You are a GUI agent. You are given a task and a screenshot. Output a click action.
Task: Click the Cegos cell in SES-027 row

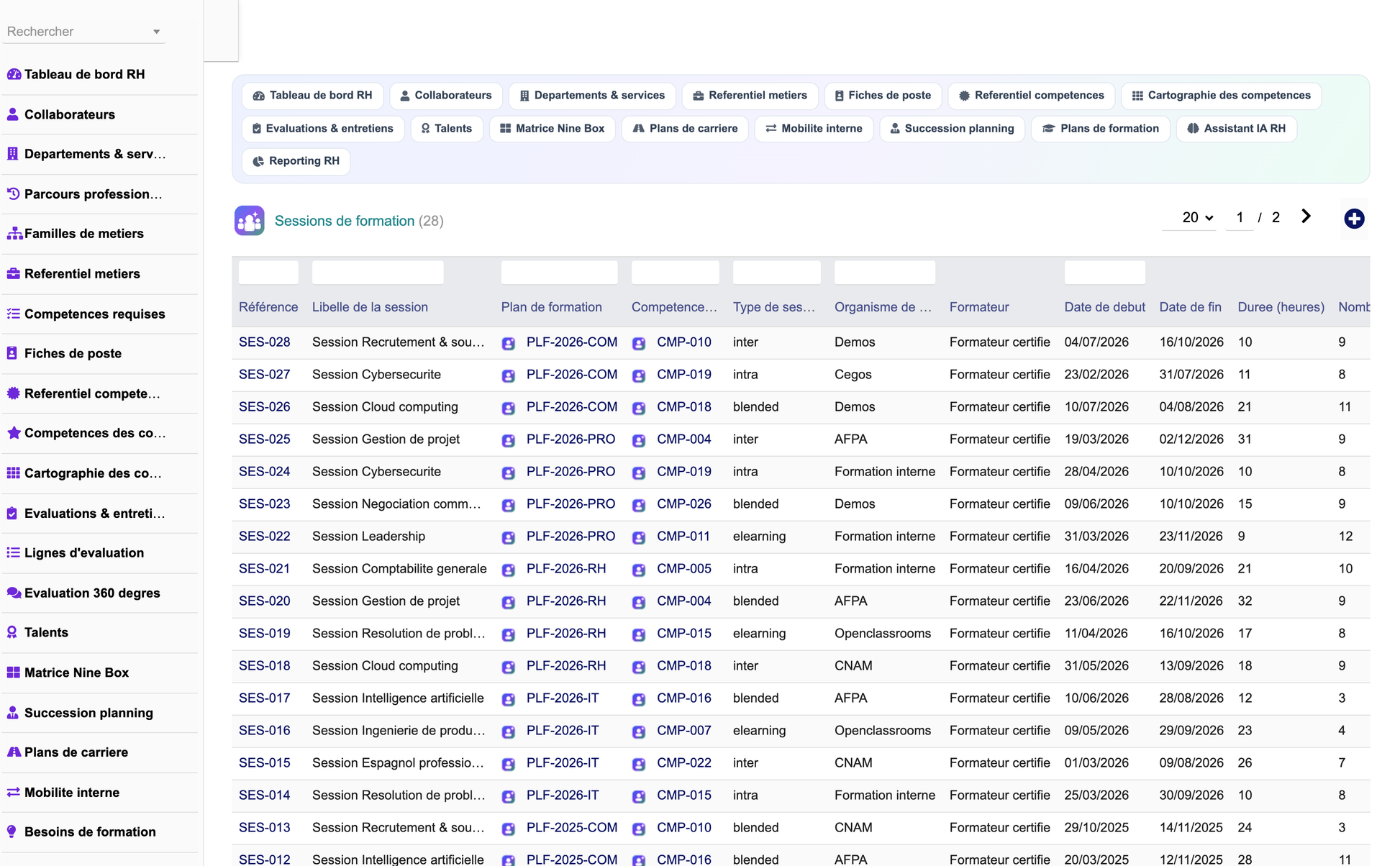pyautogui.click(x=853, y=375)
